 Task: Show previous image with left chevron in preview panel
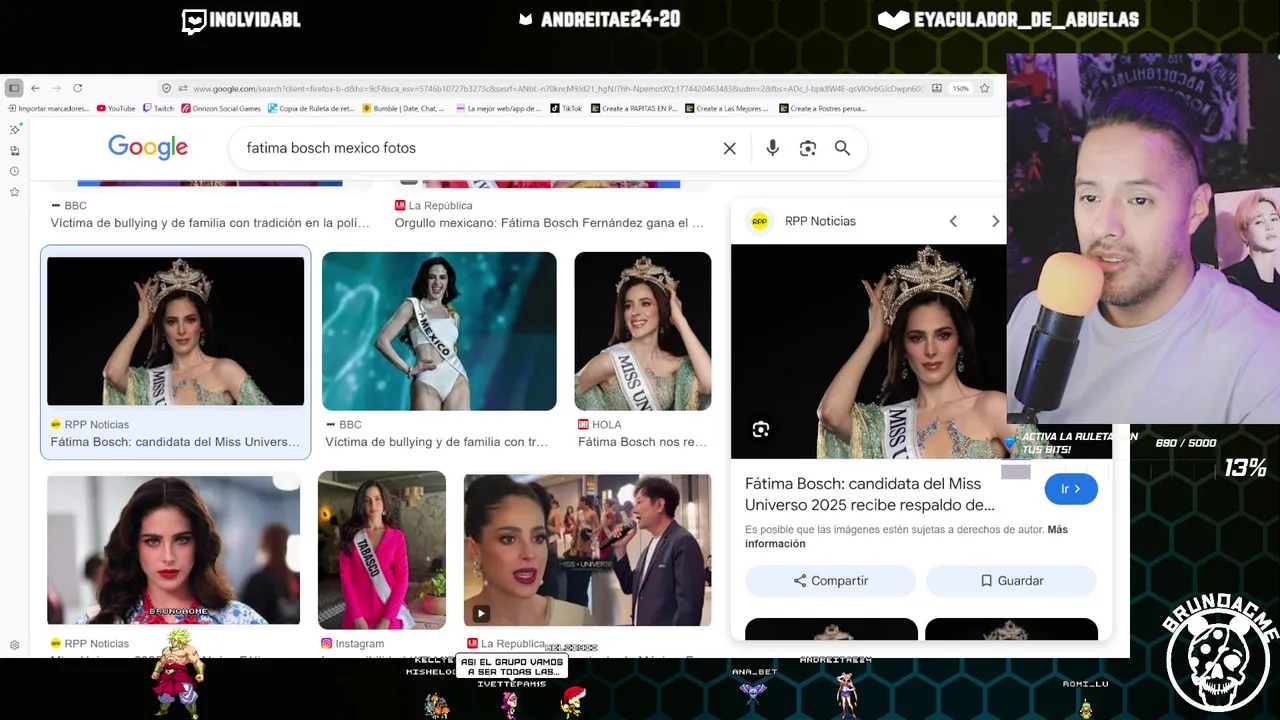coord(953,221)
